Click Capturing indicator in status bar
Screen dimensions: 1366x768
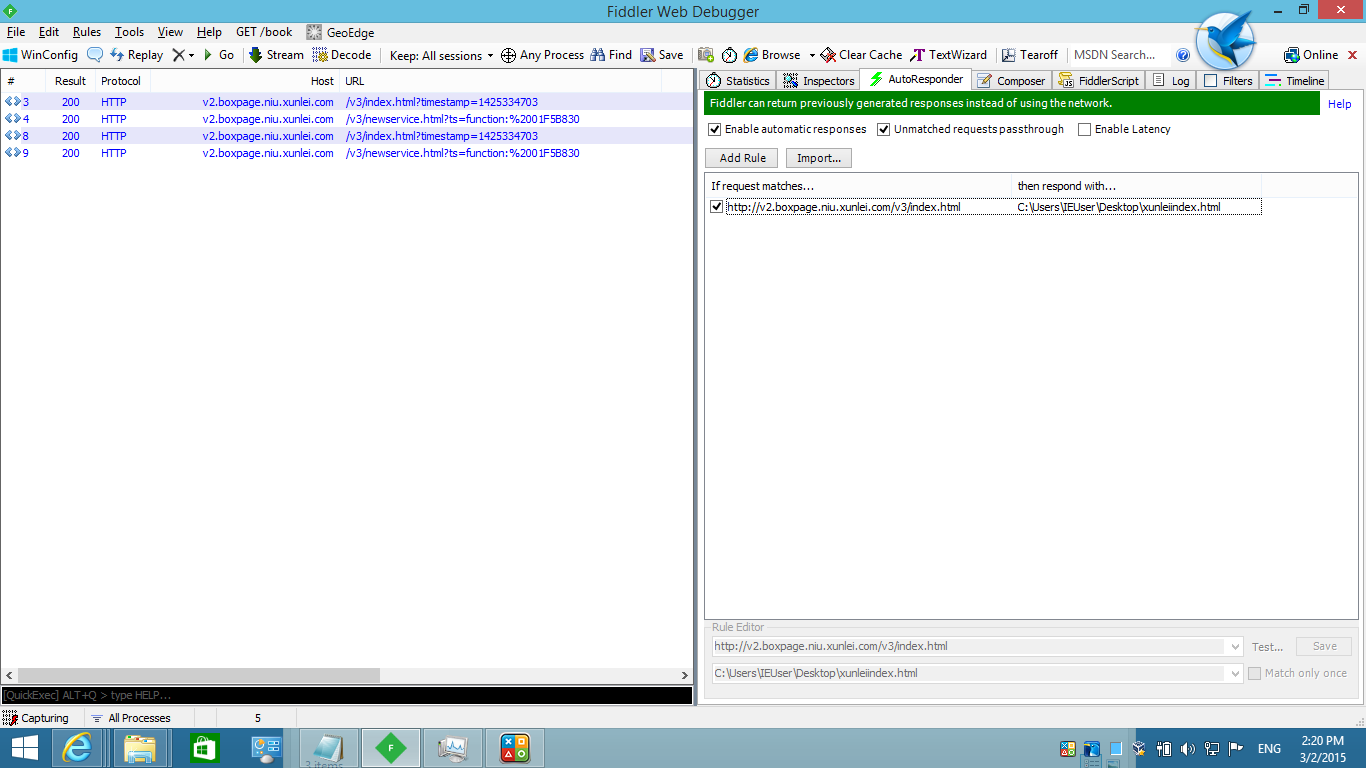point(36,718)
